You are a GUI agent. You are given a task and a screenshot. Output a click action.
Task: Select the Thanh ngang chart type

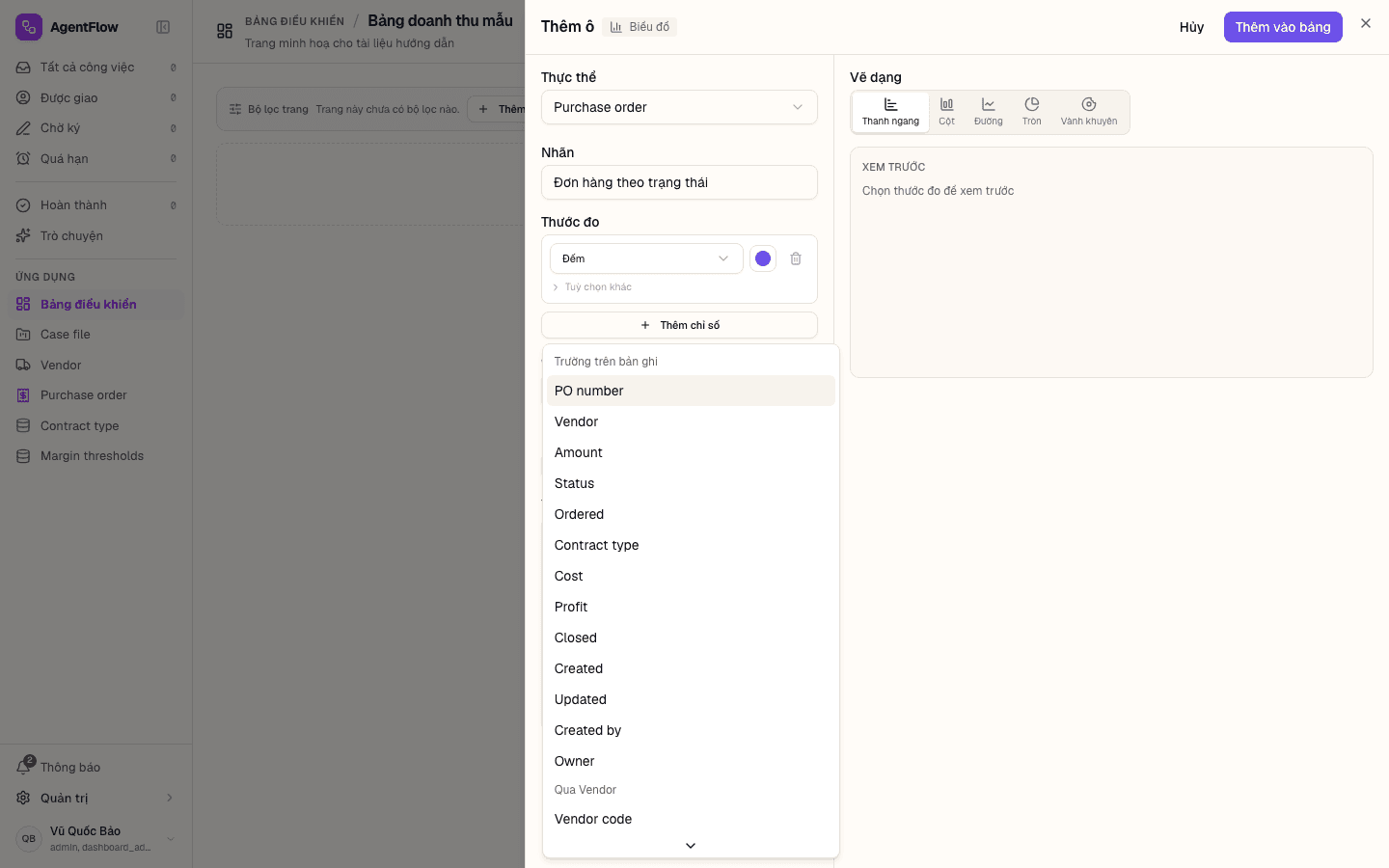tap(890, 112)
